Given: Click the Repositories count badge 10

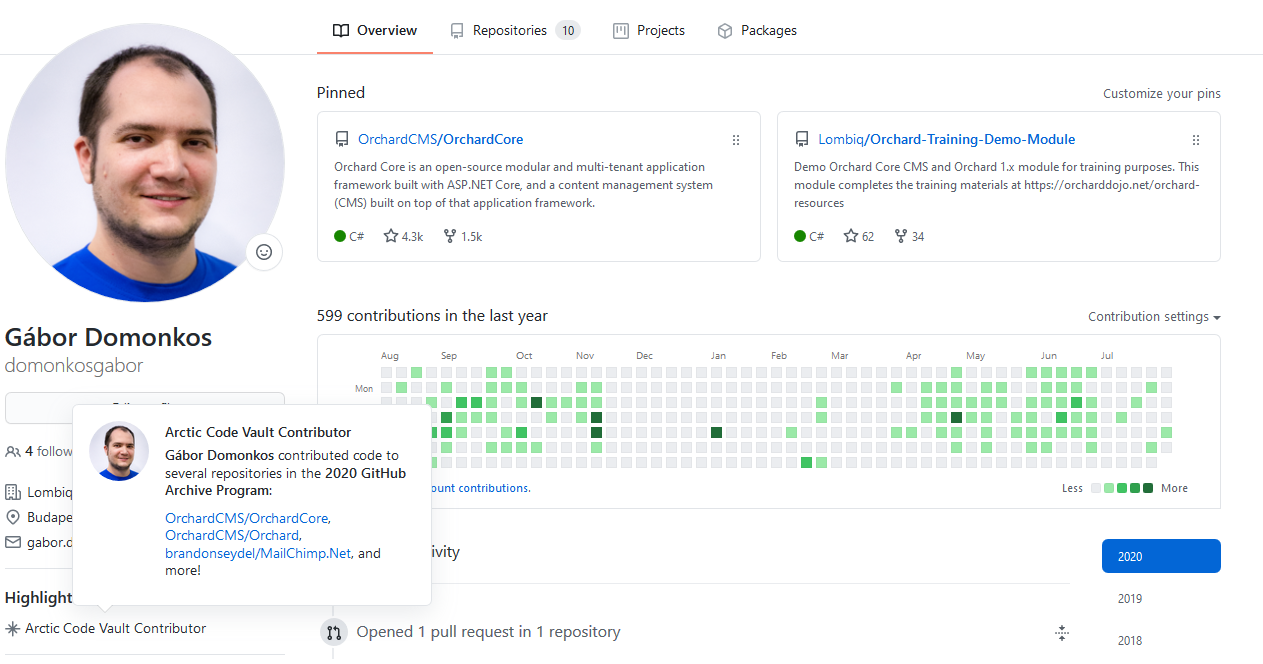Looking at the screenshot, I should pyautogui.click(x=568, y=31).
